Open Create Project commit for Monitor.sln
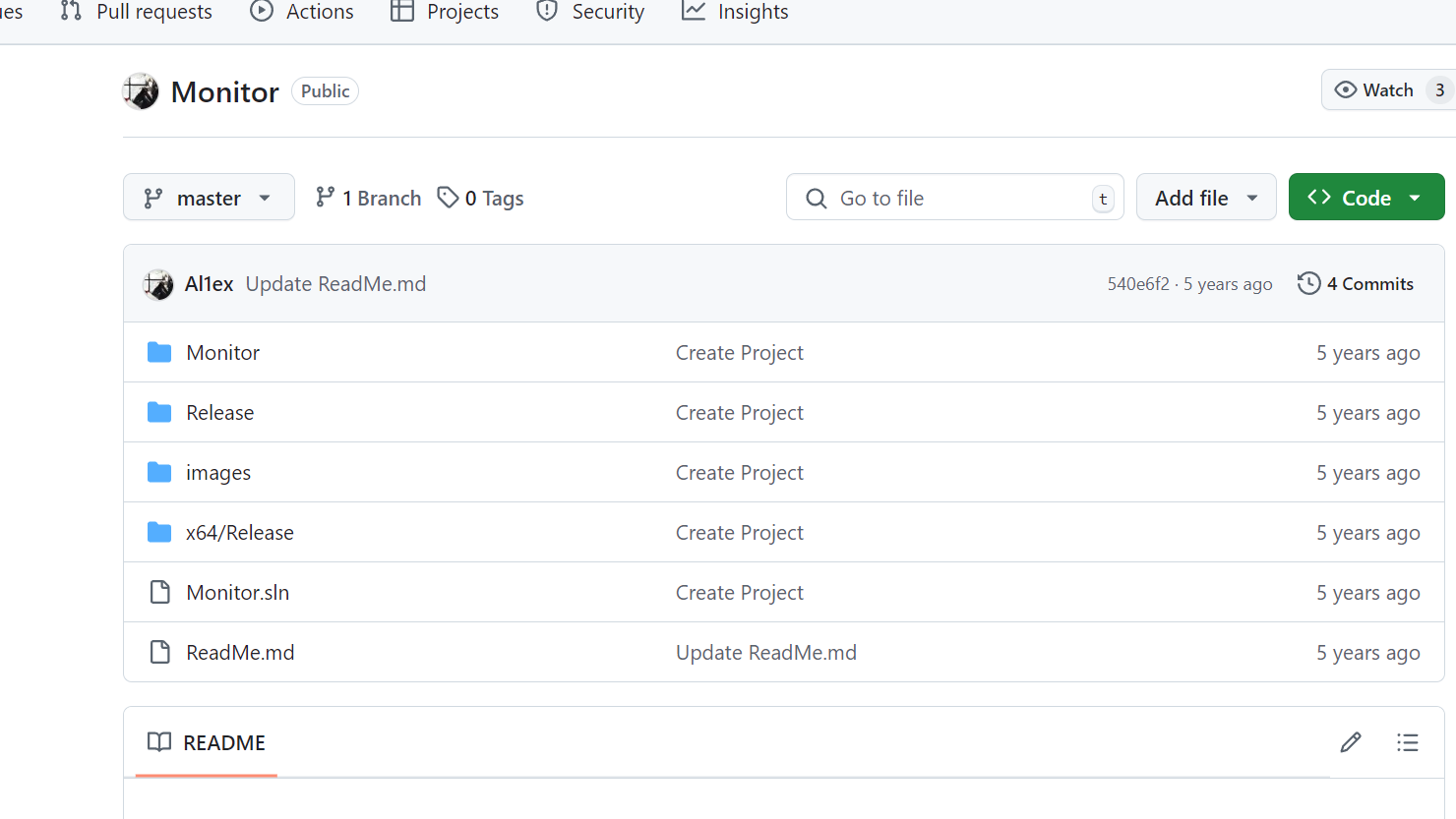The height and width of the screenshot is (819, 1456). pos(740,593)
